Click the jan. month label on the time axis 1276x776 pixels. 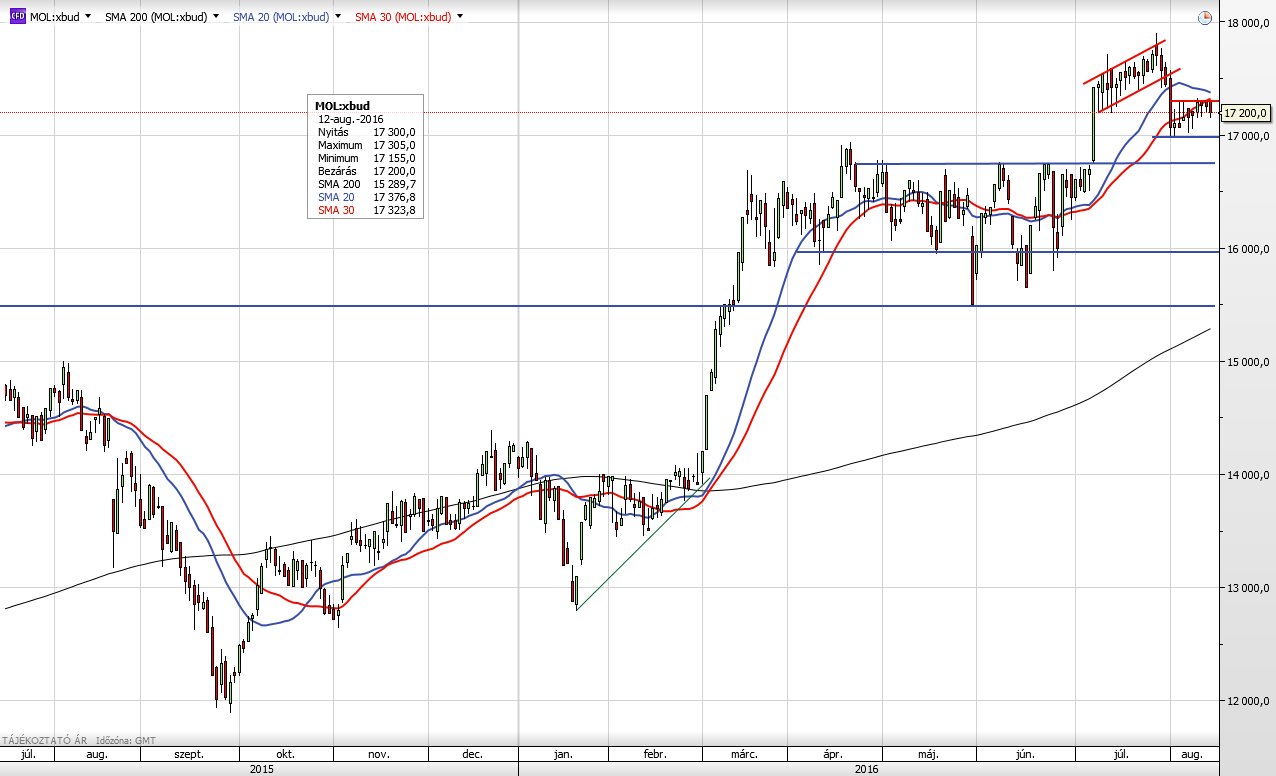562,754
